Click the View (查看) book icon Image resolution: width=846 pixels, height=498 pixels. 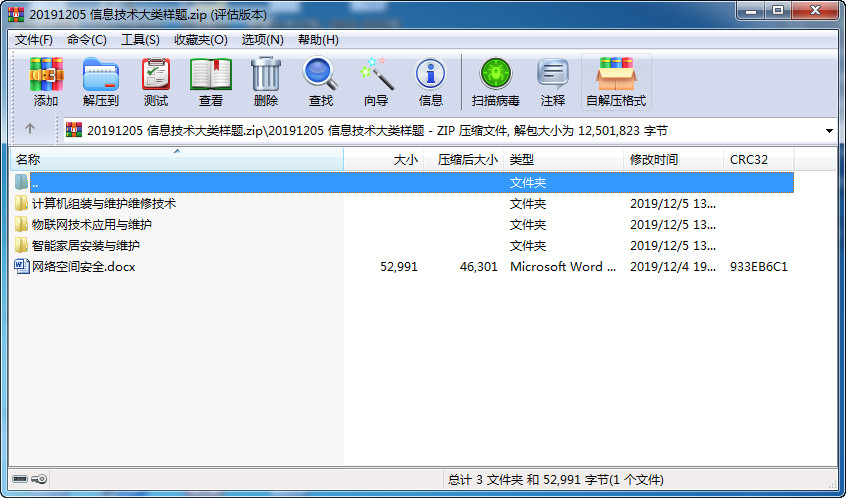(211, 74)
